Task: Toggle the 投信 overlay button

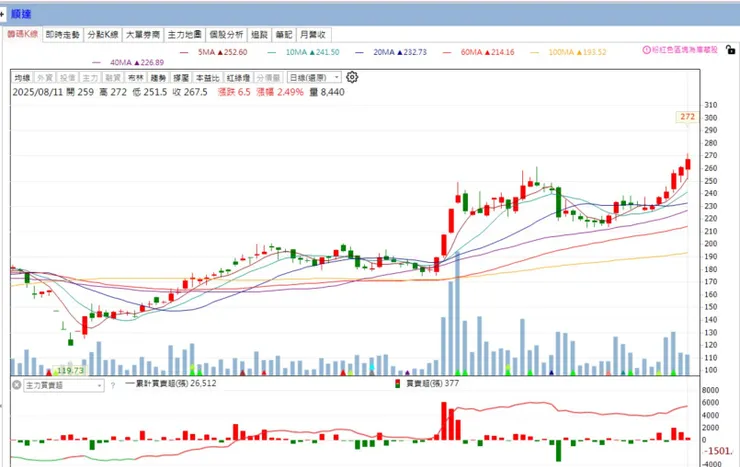Action: 67,77
